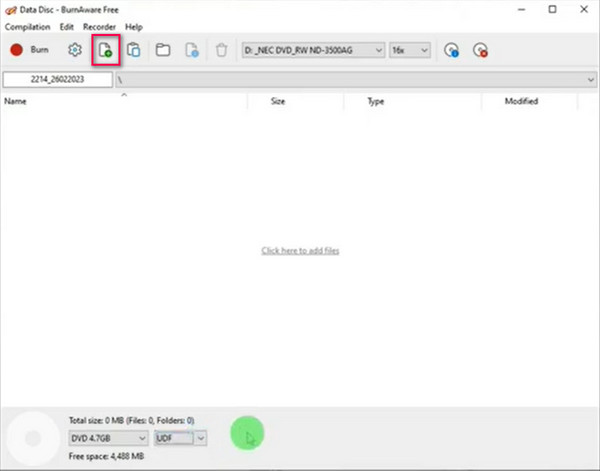The width and height of the screenshot is (600, 471).
Task: Sort by the Name column header
Action: point(124,101)
